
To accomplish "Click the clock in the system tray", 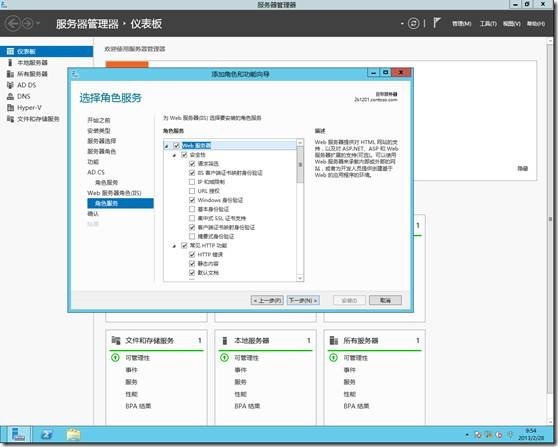I will (x=531, y=435).
